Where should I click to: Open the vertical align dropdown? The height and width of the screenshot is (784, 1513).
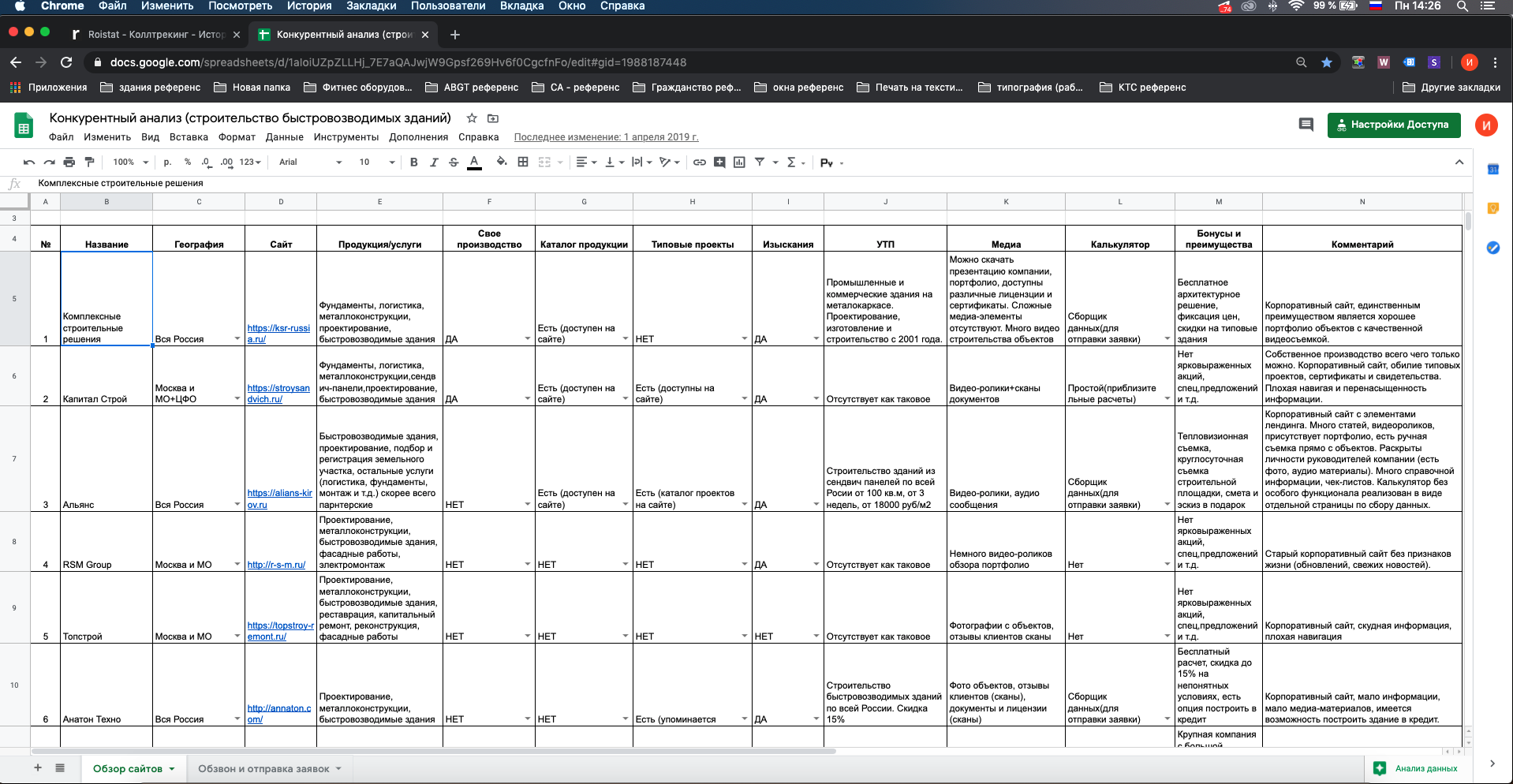point(614,162)
